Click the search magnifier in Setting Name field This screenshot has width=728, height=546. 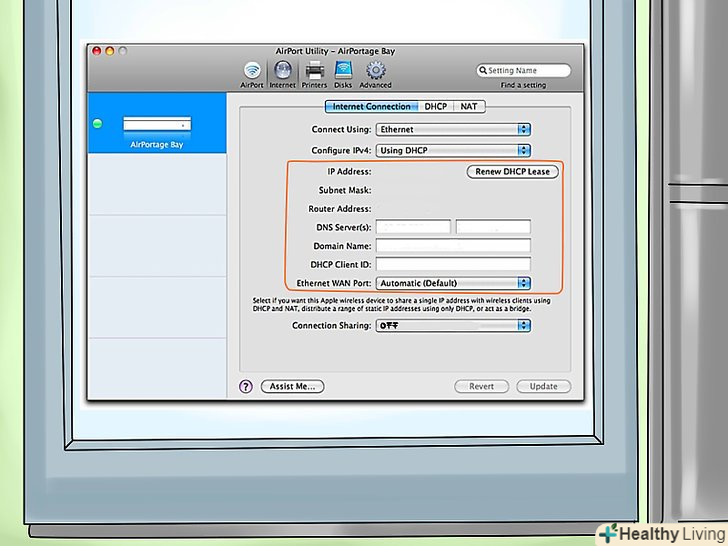point(483,71)
